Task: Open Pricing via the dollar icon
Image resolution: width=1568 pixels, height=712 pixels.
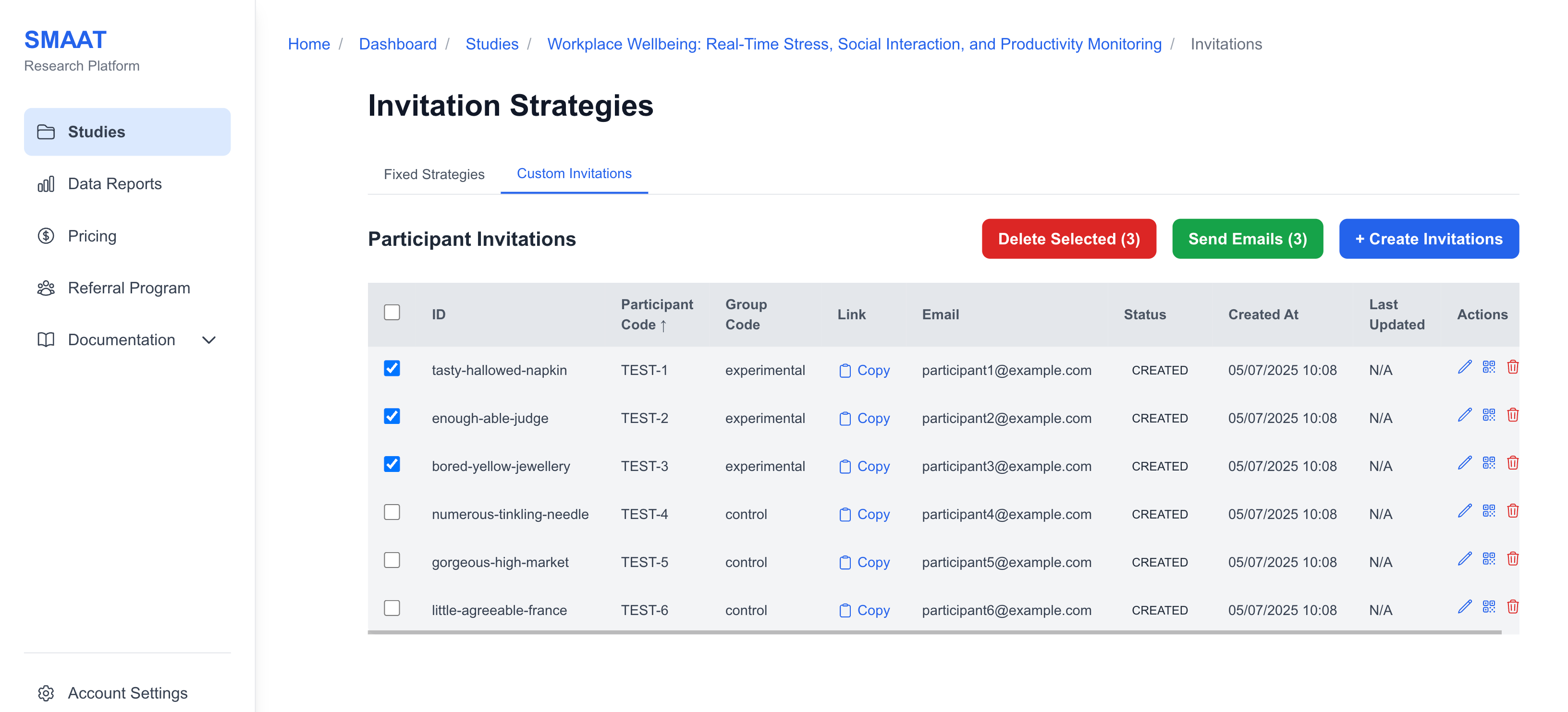Action: pos(46,236)
